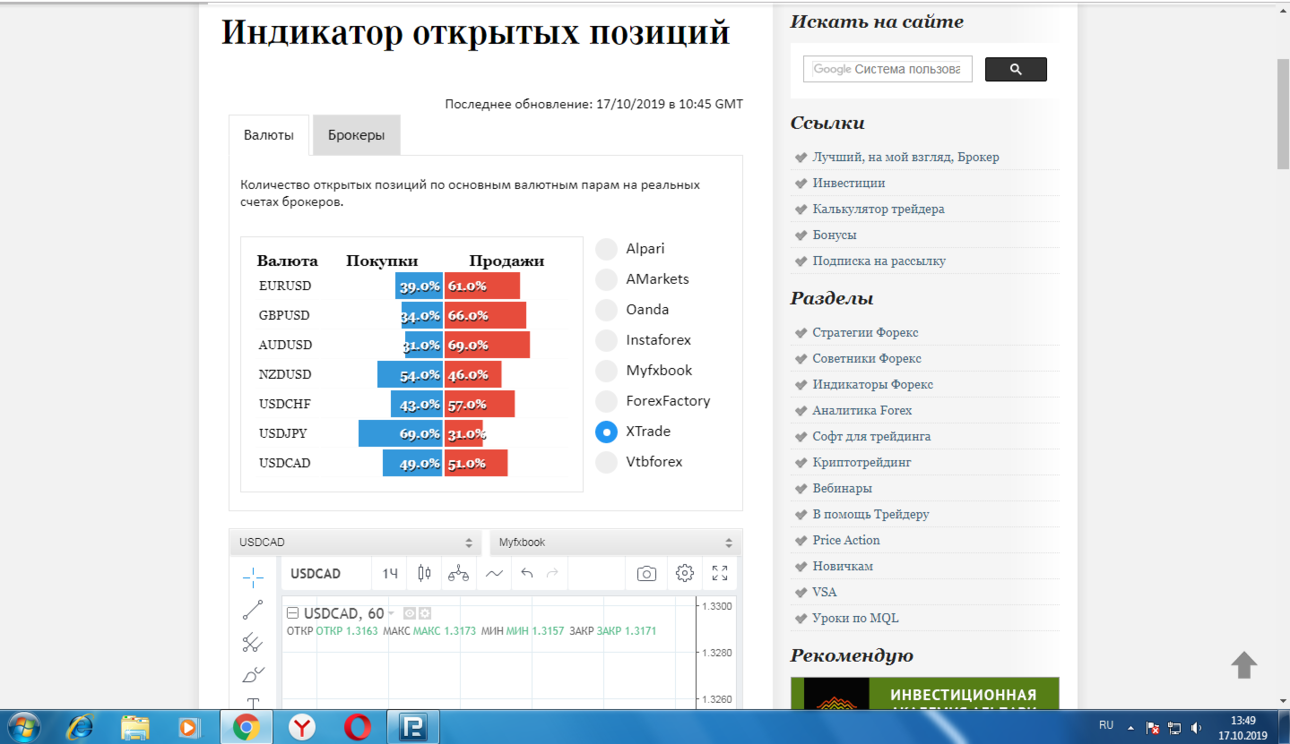
Task: Select the pitchfork drawing tool
Action: [x=253, y=642]
